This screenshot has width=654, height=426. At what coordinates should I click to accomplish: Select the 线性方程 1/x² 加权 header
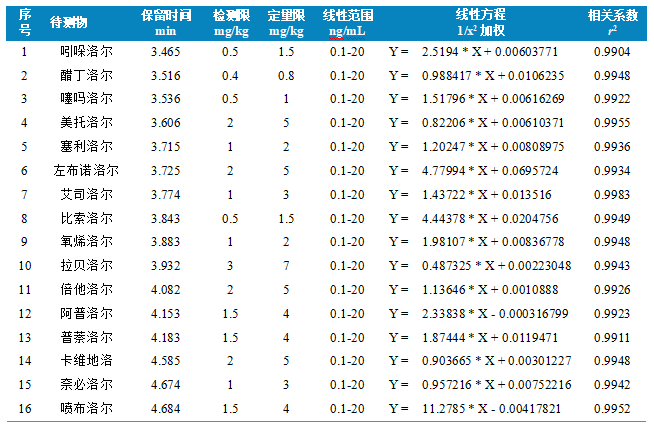[480, 23]
